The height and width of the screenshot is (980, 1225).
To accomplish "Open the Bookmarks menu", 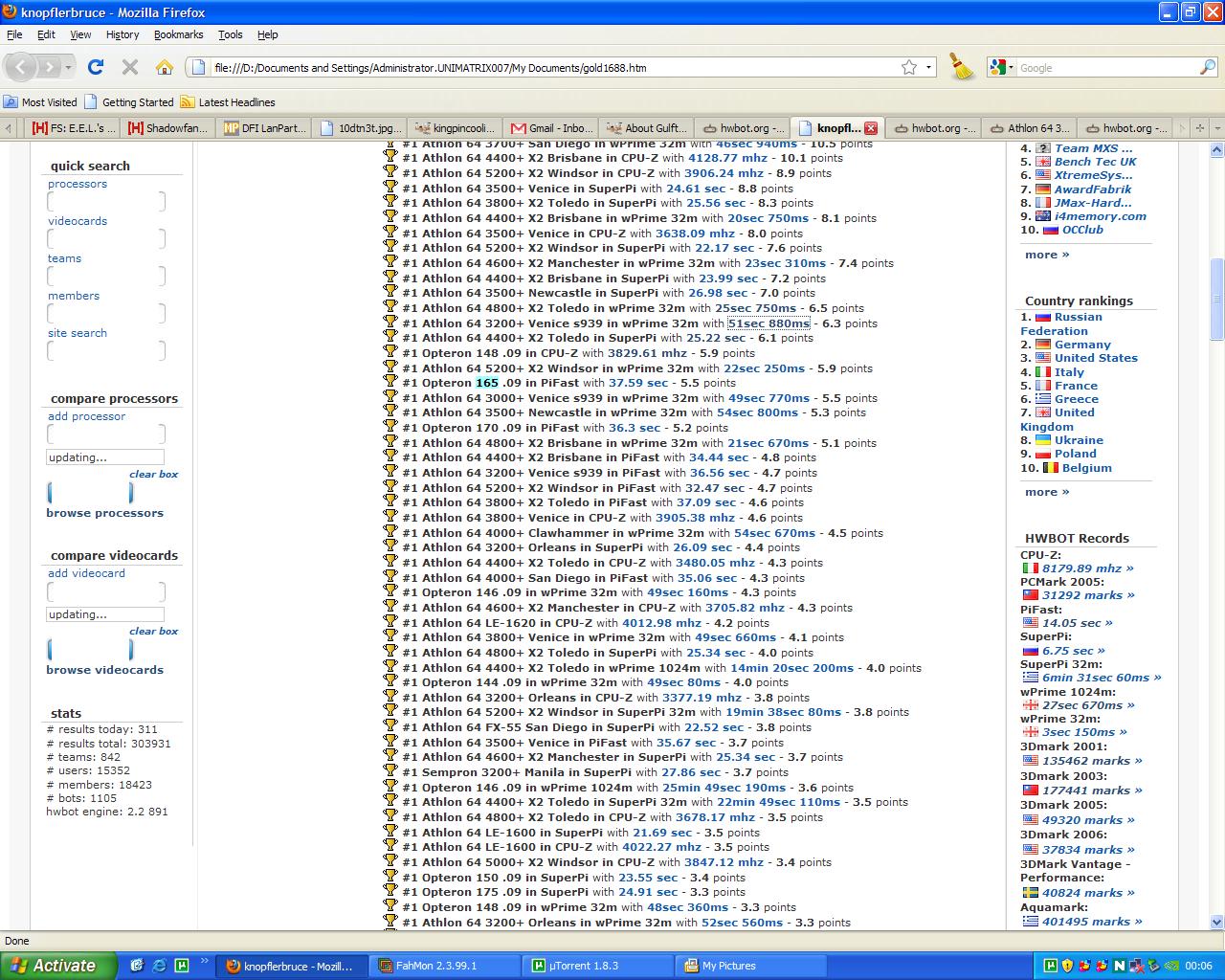I will coord(178,34).
